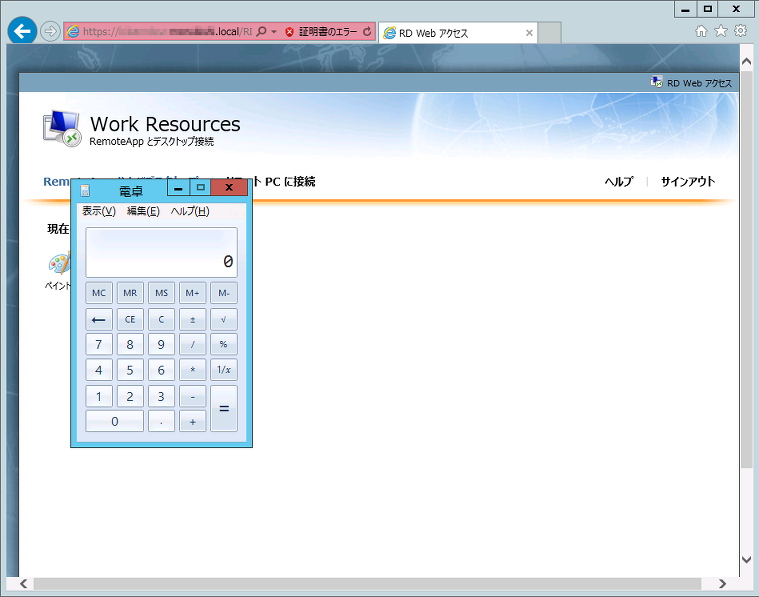Click the number 8 key
Image resolution: width=759 pixels, height=597 pixels.
pyautogui.click(x=130, y=344)
